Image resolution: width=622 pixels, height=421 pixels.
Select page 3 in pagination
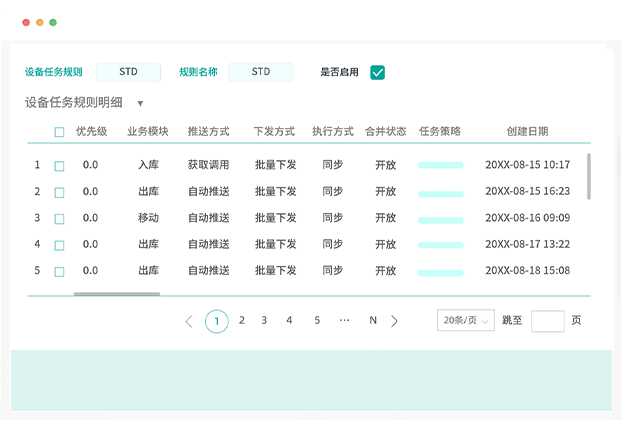point(264,320)
